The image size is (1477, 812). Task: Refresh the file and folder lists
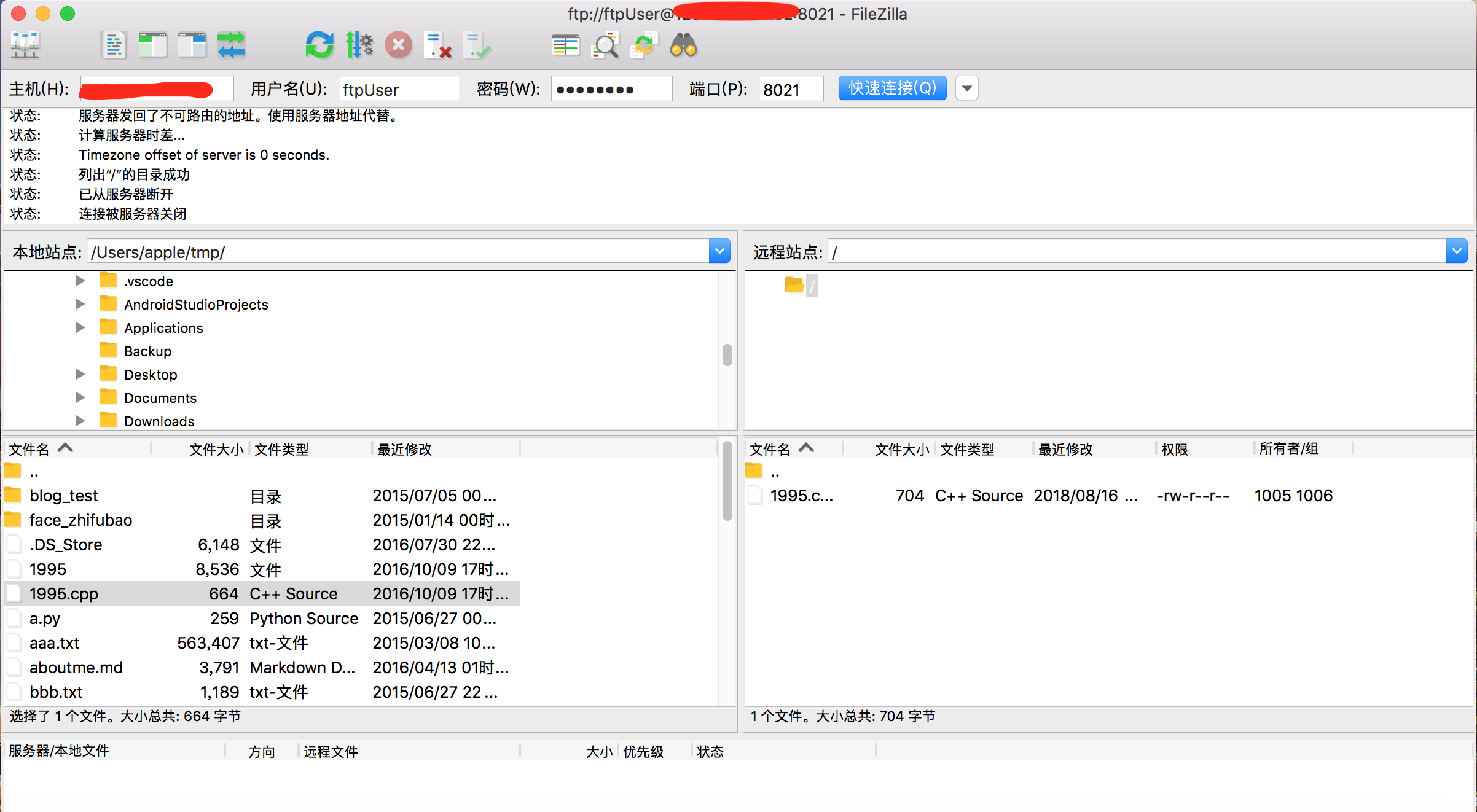pos(319,45)
